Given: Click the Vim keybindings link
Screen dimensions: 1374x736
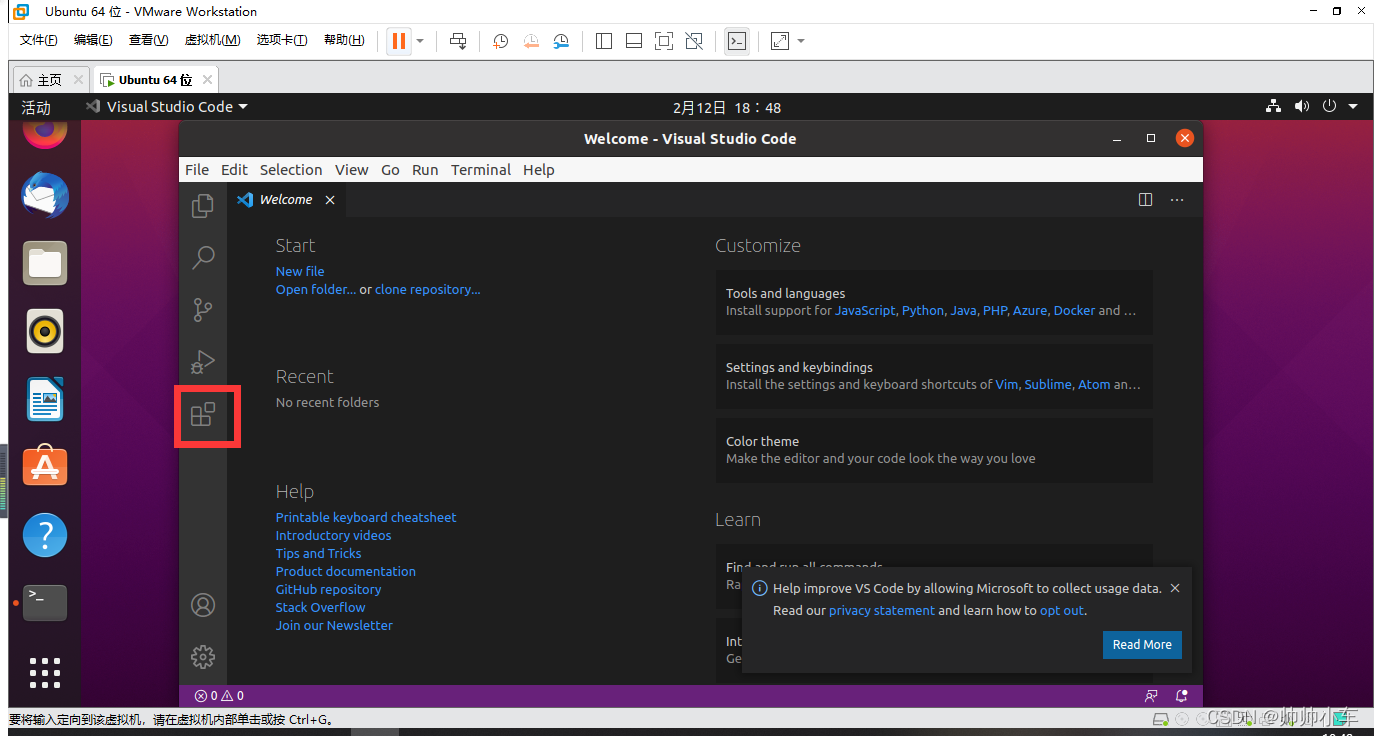Looking at the screenshot, I should click(x=1007, y=384).
